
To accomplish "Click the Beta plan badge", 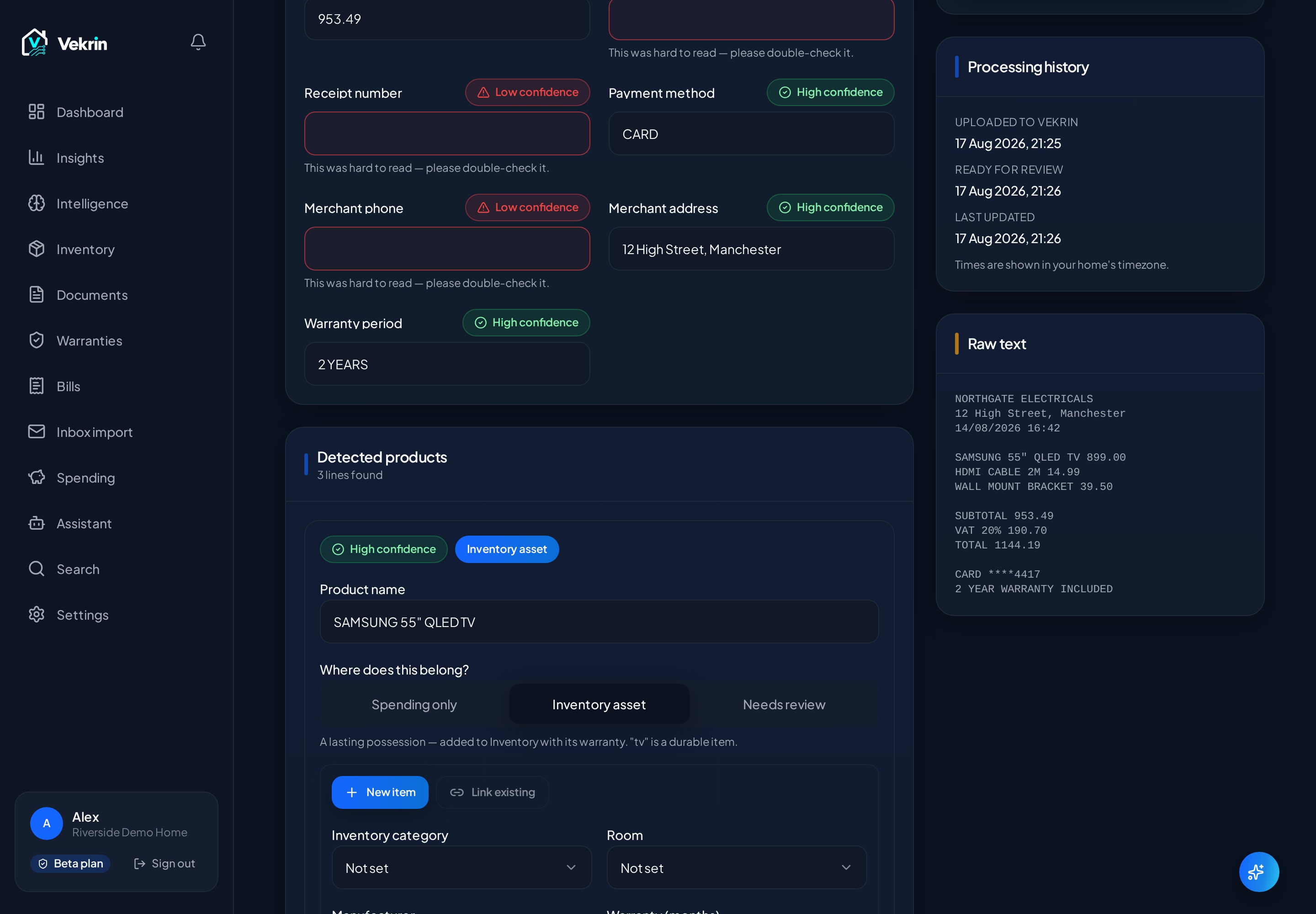I will (x=70, y=864).
